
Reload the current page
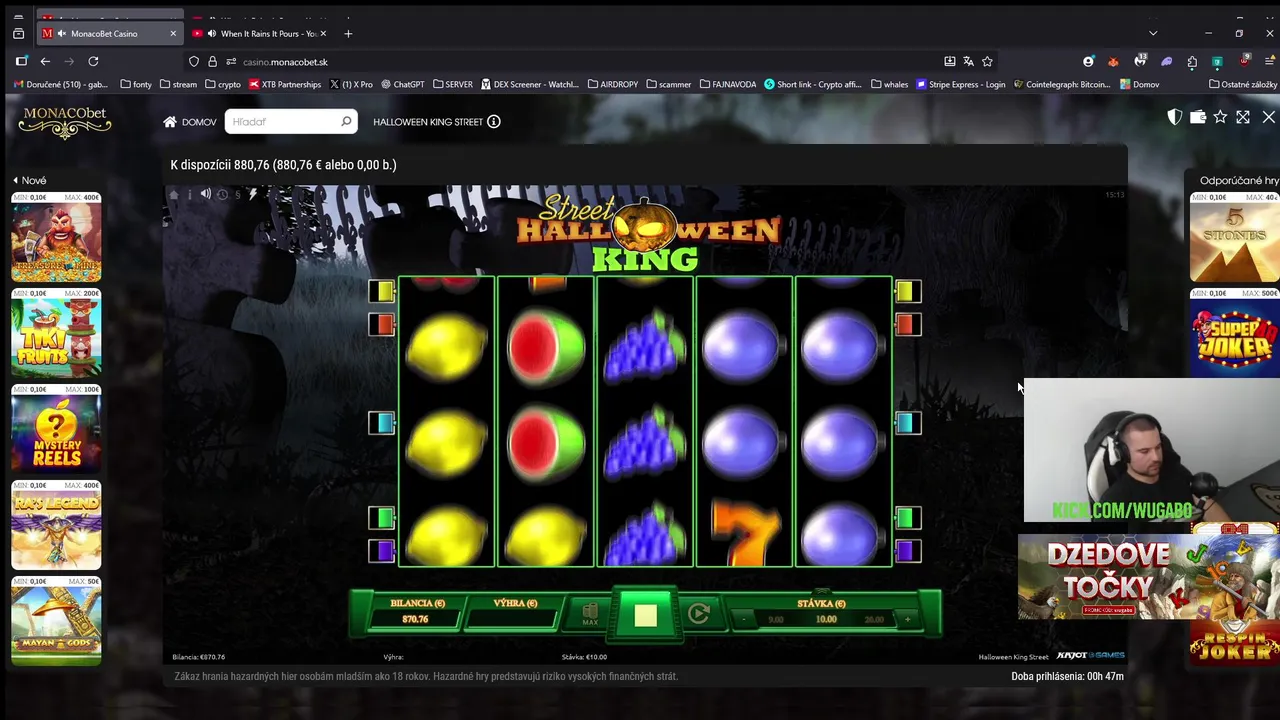pyautogui.click(x=93, y=61)
